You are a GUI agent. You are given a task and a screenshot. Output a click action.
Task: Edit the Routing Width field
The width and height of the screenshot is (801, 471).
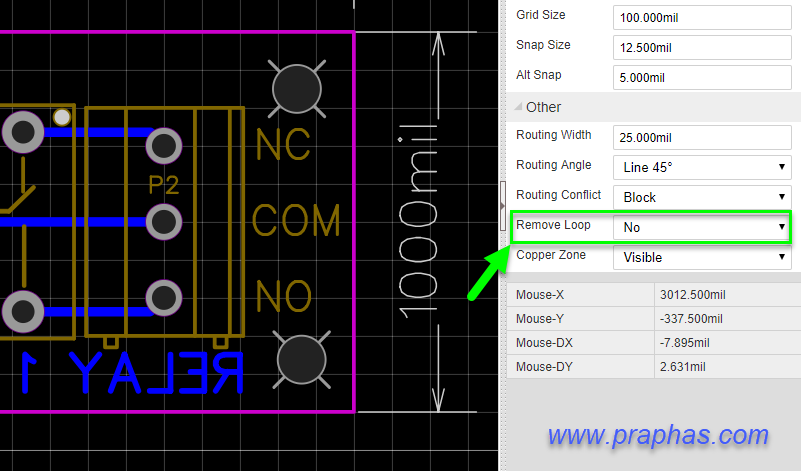point(702,137)
